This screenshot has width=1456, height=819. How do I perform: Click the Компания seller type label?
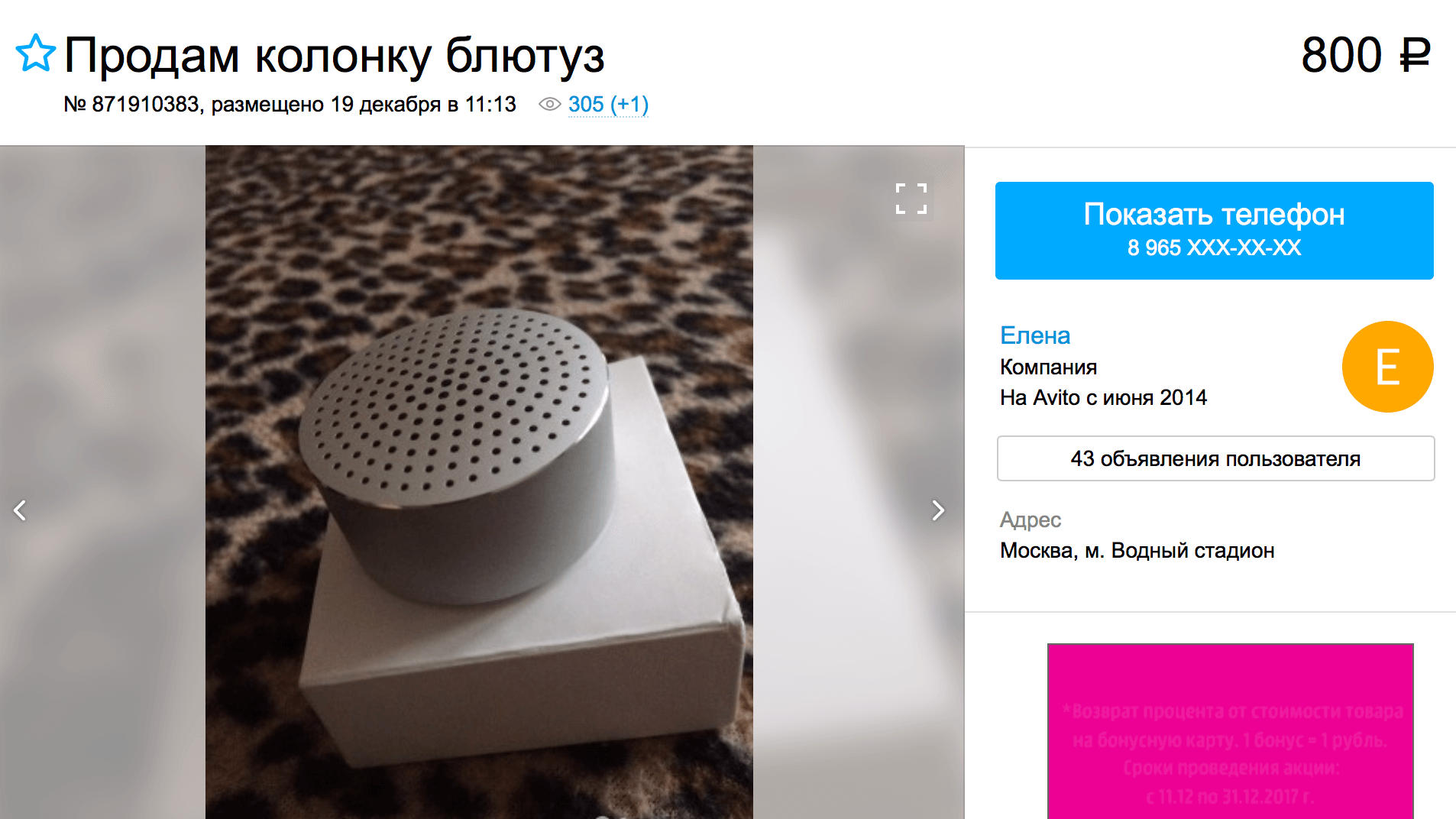click(1048, 367)
